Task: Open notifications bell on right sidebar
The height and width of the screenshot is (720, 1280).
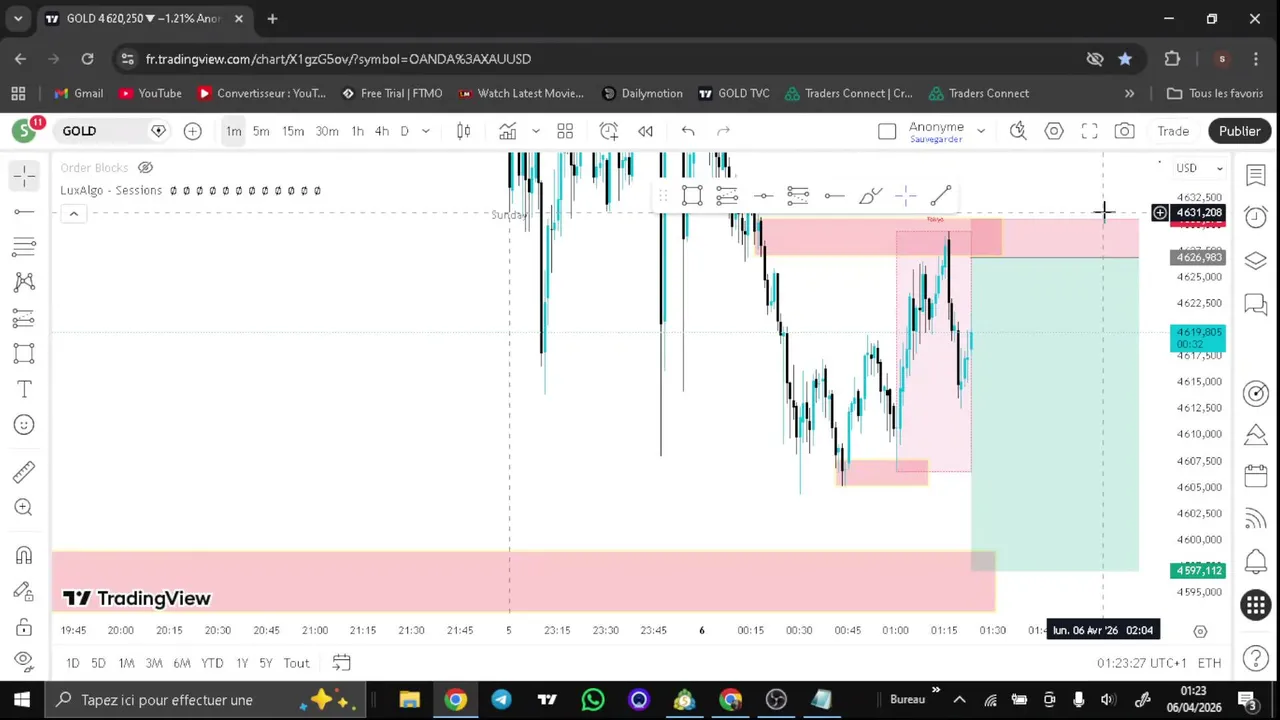Action: tap(1256, 561)
